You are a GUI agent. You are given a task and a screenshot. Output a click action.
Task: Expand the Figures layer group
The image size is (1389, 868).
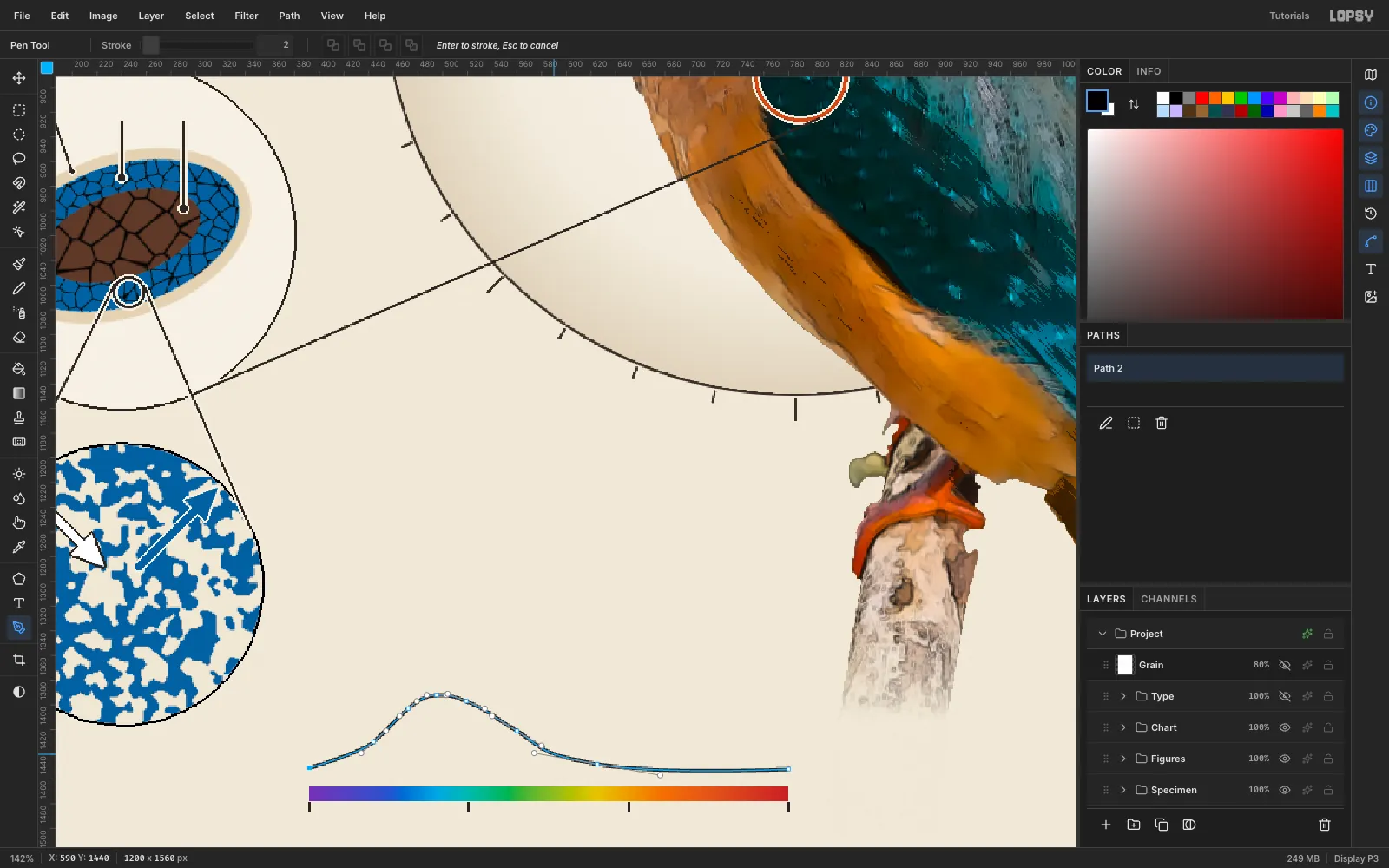tap(1123, 759)
